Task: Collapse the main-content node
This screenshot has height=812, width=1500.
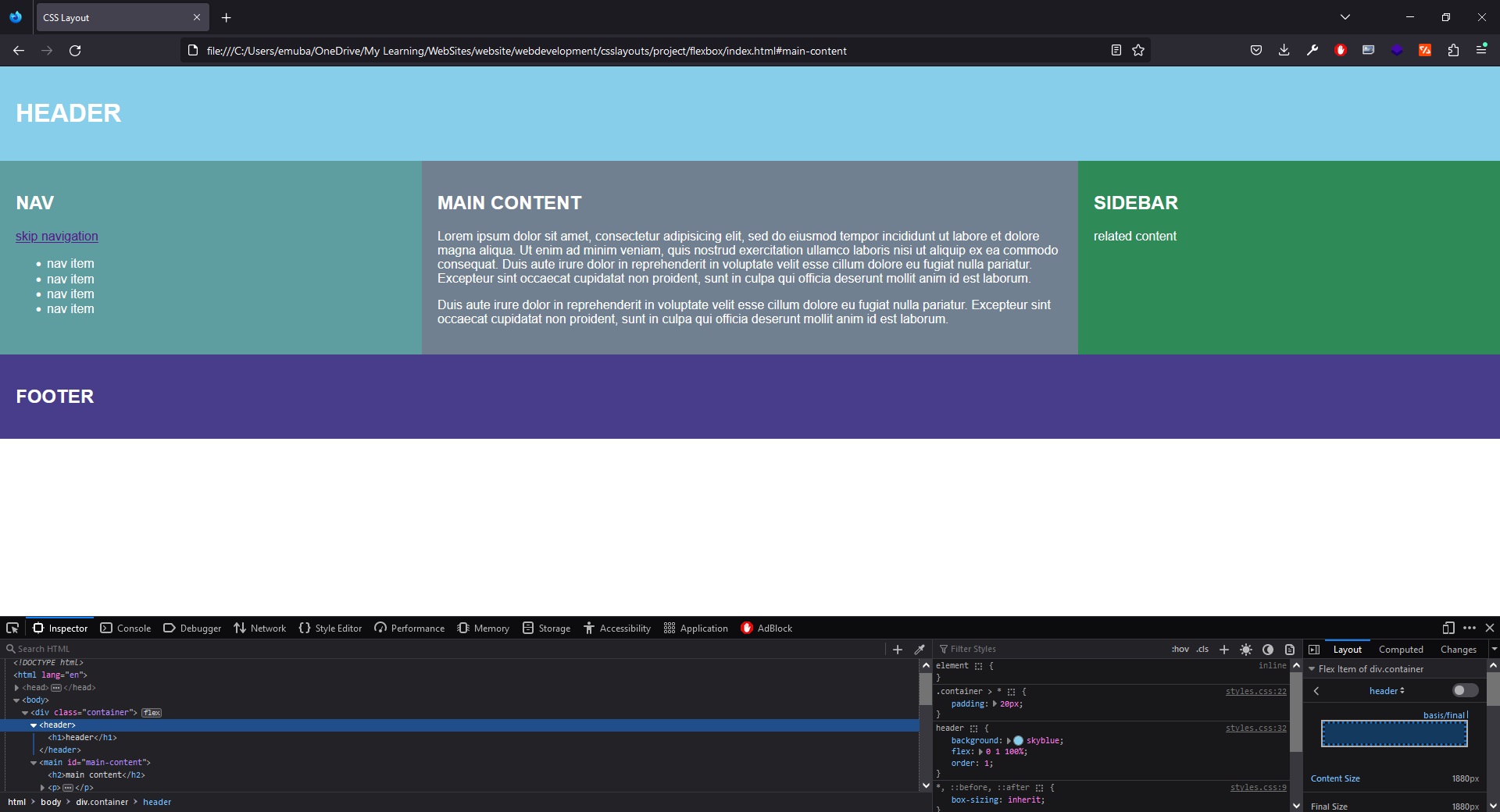Action: click(34, 763)
